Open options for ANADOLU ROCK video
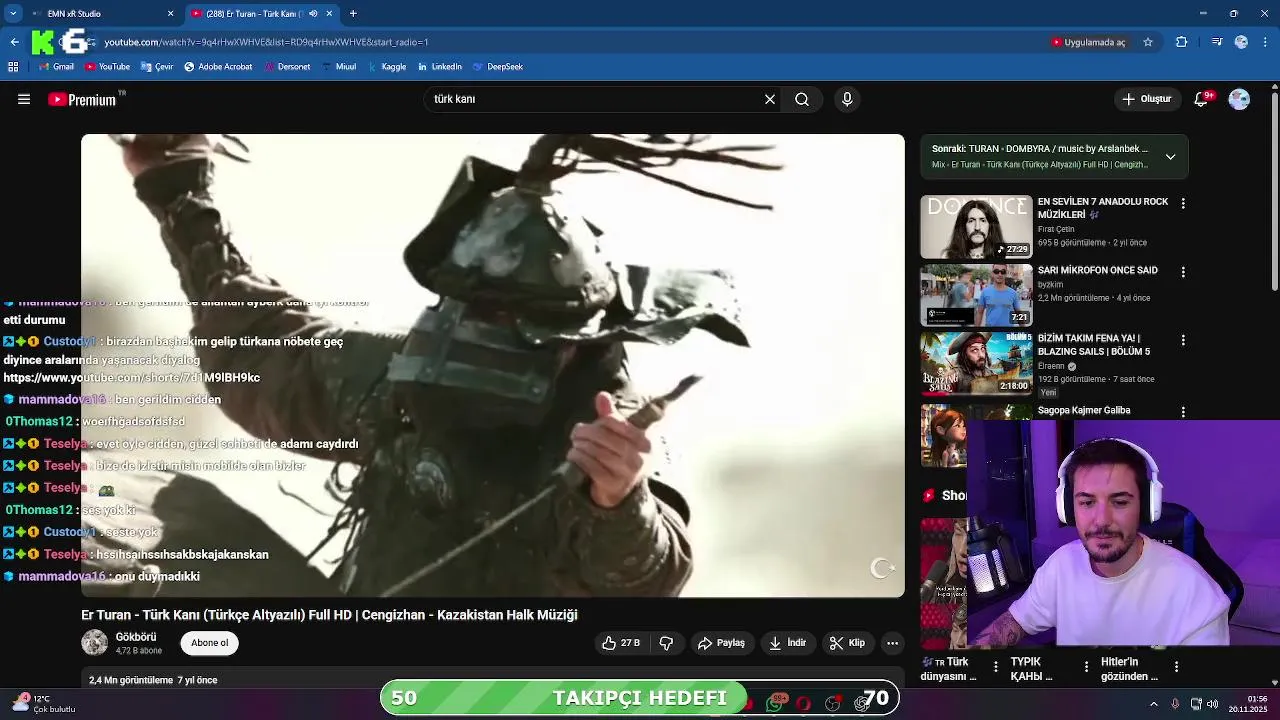Screen dimensions: 1280x720 pos(1183,203)
